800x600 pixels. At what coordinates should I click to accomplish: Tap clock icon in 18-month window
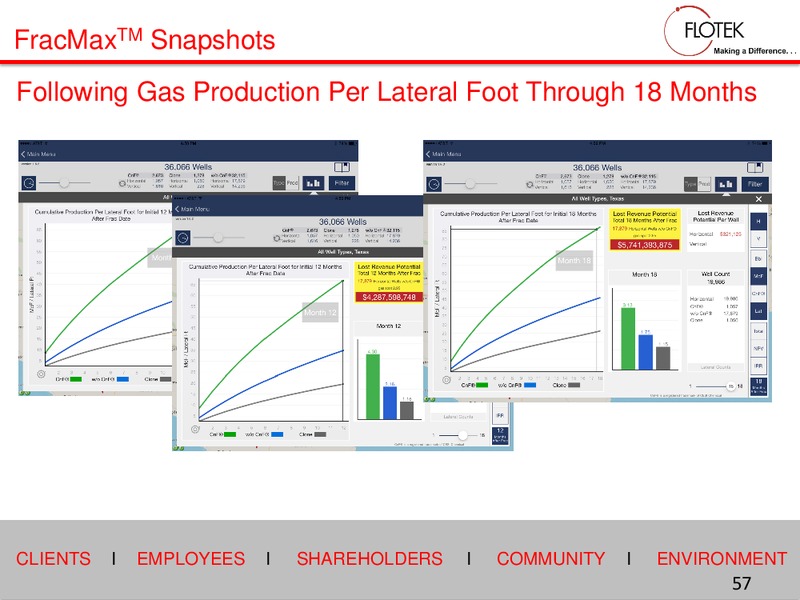(434, 184)
